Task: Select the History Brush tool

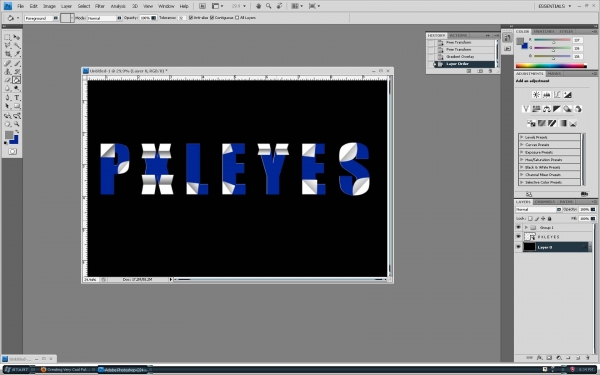Action: pyautogui.click(x=17, y=72)
